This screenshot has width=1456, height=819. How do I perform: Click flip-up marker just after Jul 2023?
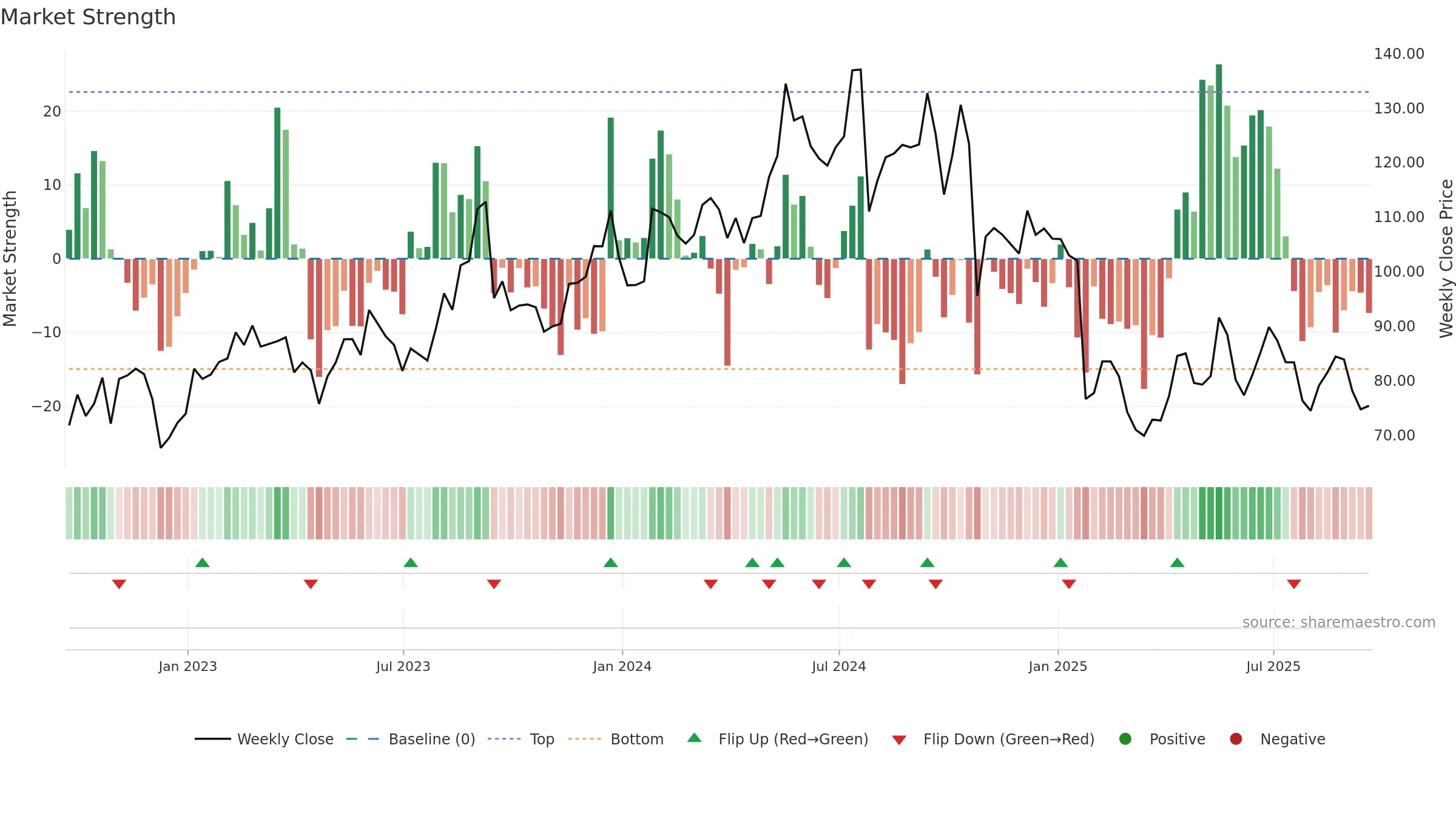click(411, 562)
